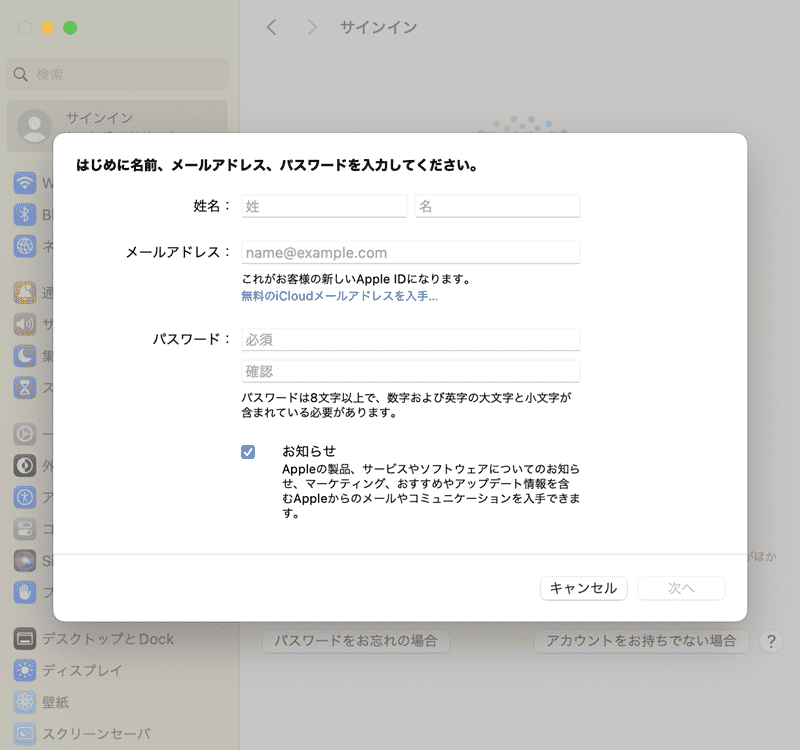800x750 pixels.
Task: Click the 姓 last name field
Action: pos(324,206)
